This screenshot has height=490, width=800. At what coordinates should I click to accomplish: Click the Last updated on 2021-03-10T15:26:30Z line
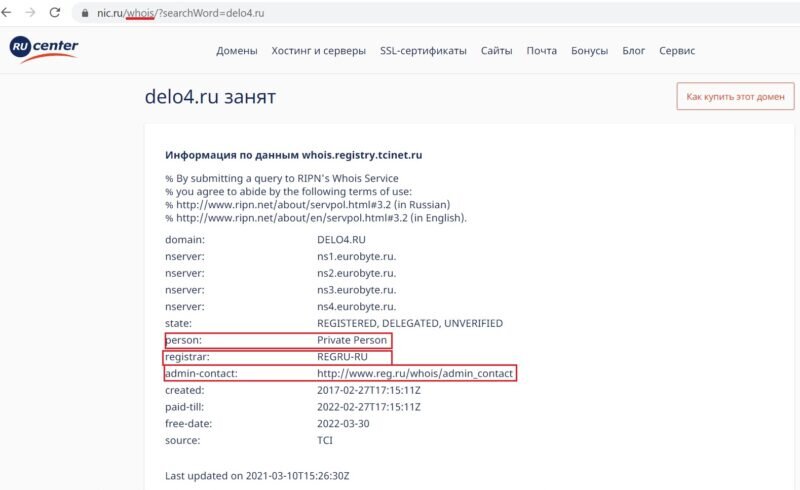pos(257,476)
